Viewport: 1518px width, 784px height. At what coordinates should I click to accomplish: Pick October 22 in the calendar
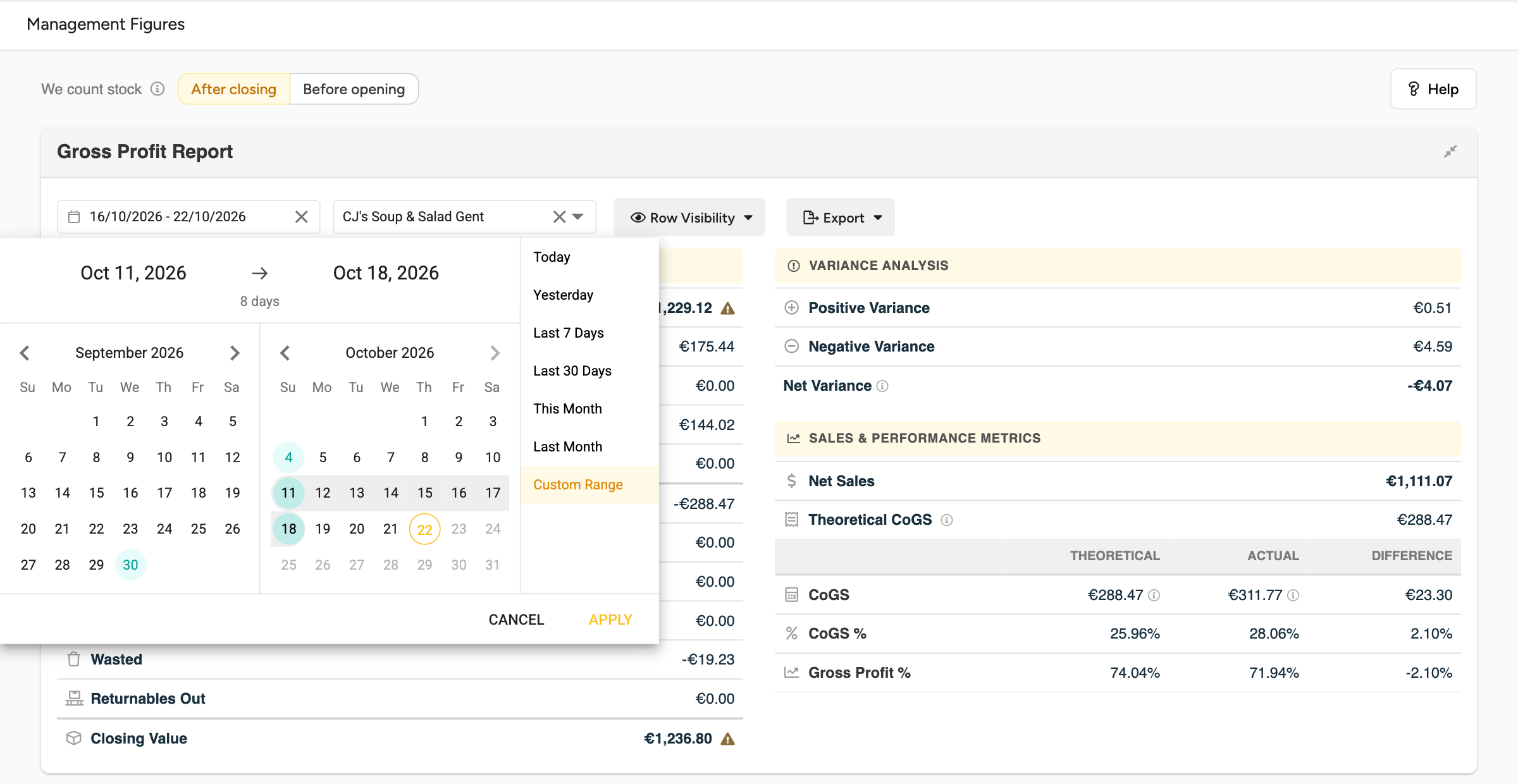point(425,529)
